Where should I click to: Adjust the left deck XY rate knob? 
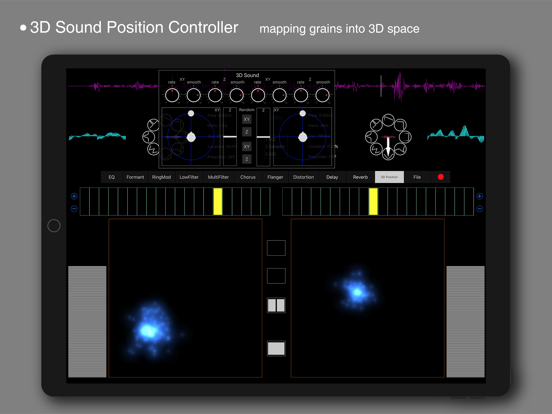pos(172,95)
